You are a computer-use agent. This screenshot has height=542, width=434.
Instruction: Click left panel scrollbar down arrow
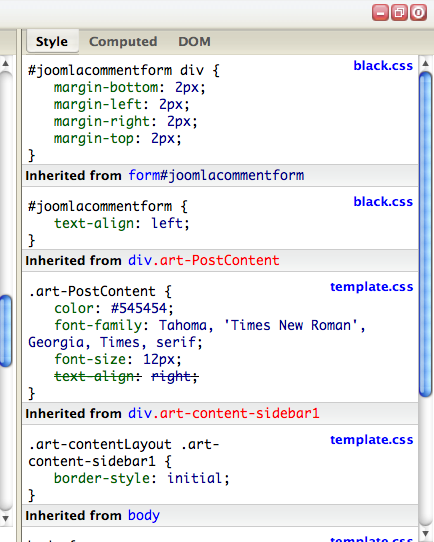[6, 518]
